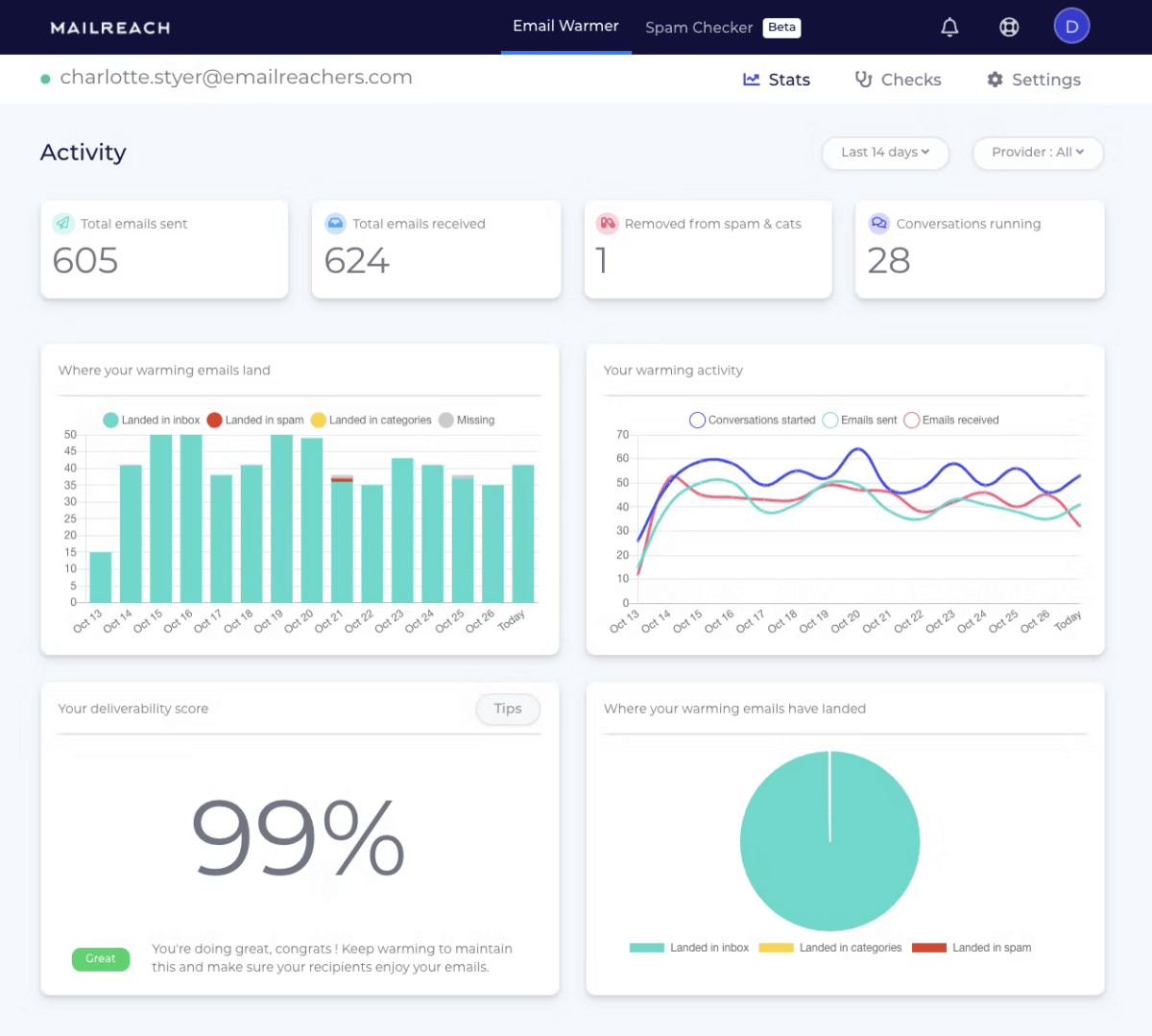Image resolution: width=1152 pixels, height=1036 pixels.
Task: Click the charlotte.styer email address
Action: point(236,78)
